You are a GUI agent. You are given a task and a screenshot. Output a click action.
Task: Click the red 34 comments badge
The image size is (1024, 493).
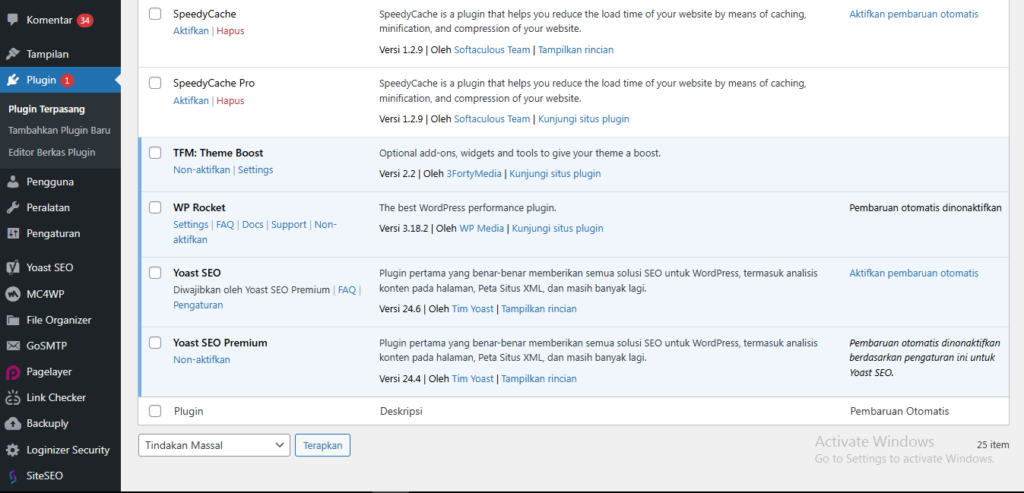tap(85, 20)
